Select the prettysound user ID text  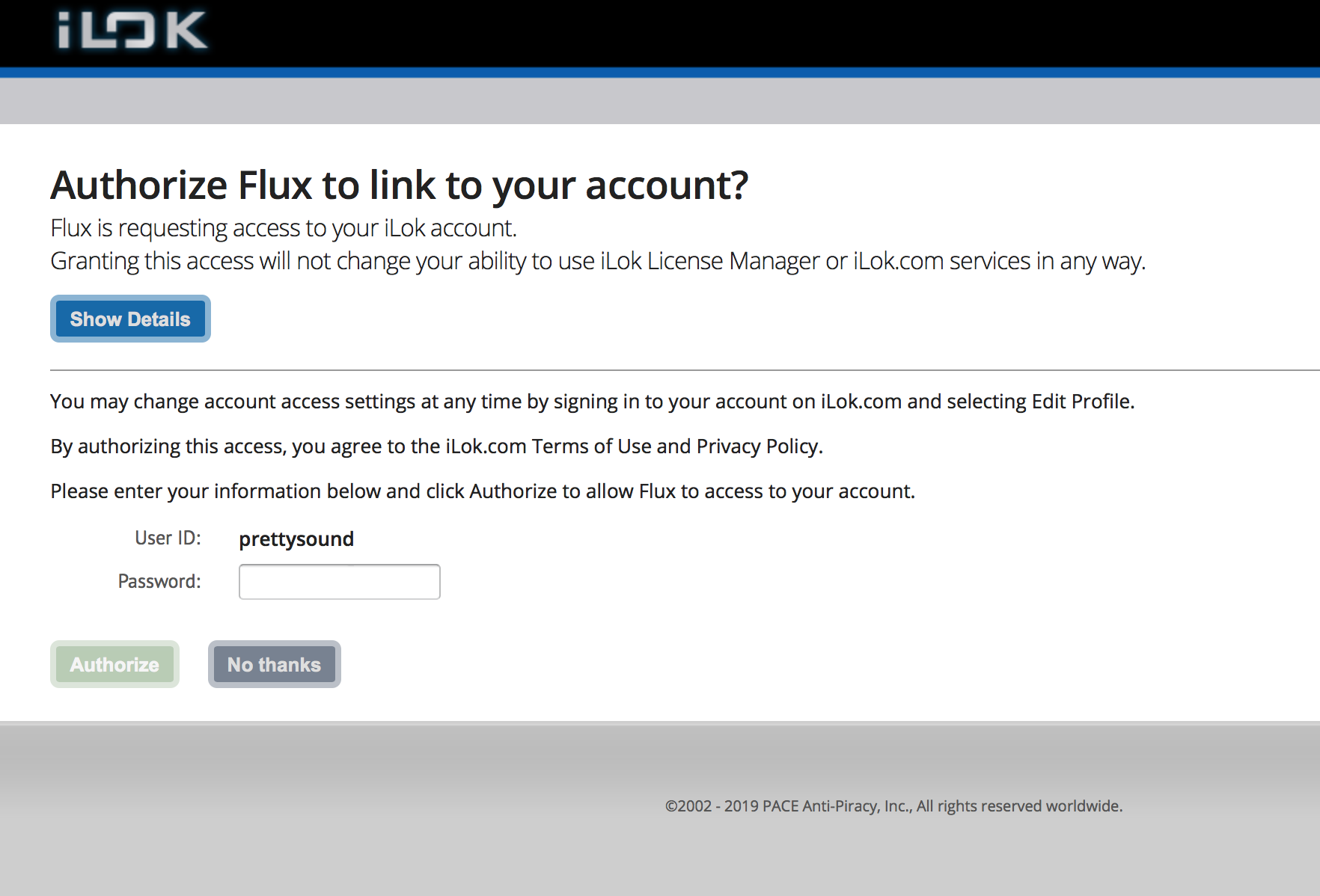click(296, 539)
